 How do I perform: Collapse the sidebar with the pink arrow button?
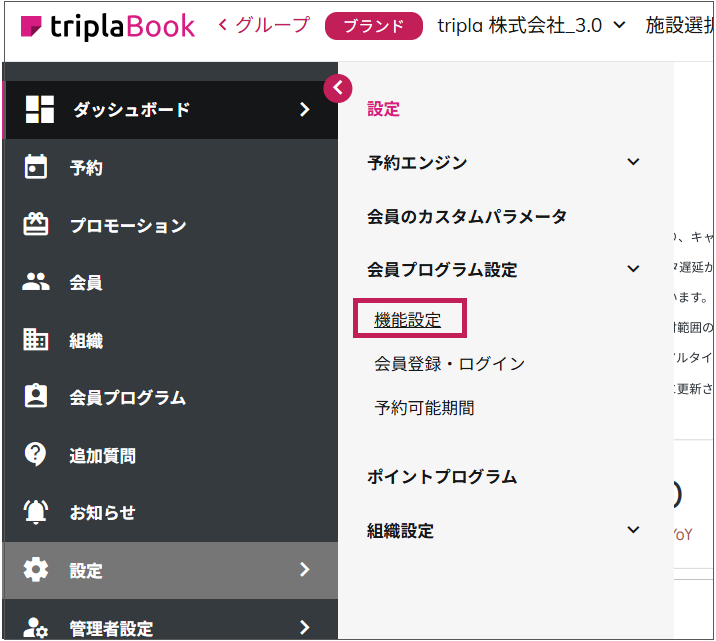click(338, 88)
